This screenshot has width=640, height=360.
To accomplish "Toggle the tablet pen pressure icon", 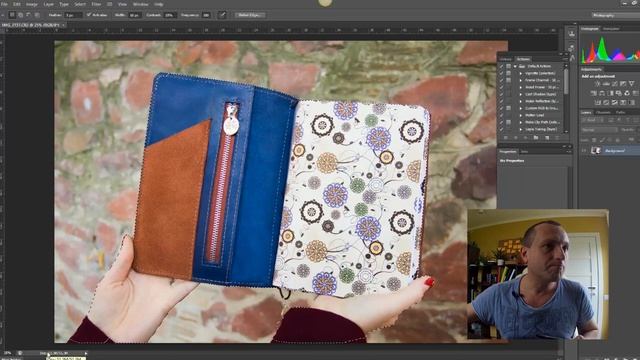I will (x=222, y=15).
